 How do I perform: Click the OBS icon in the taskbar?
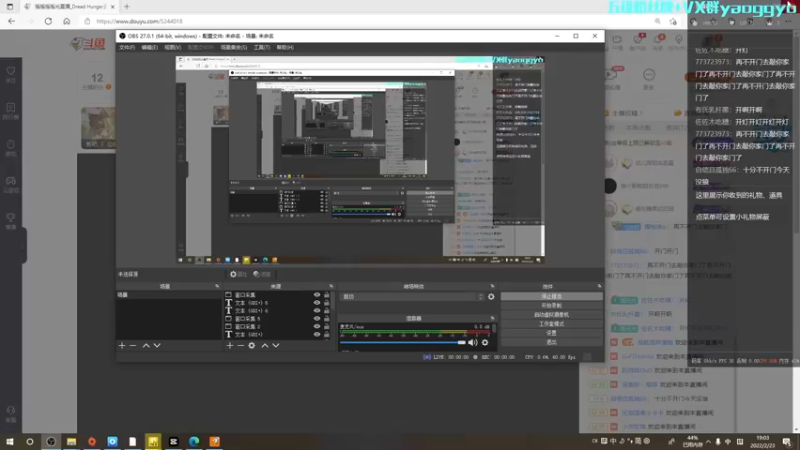tap(51, 441)
